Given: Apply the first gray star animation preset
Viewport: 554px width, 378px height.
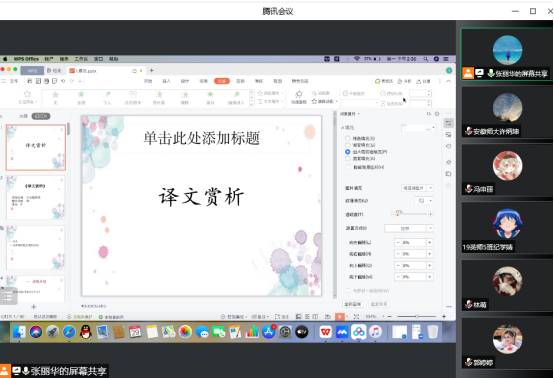Looking at the screenshot, I should [55, 94].
